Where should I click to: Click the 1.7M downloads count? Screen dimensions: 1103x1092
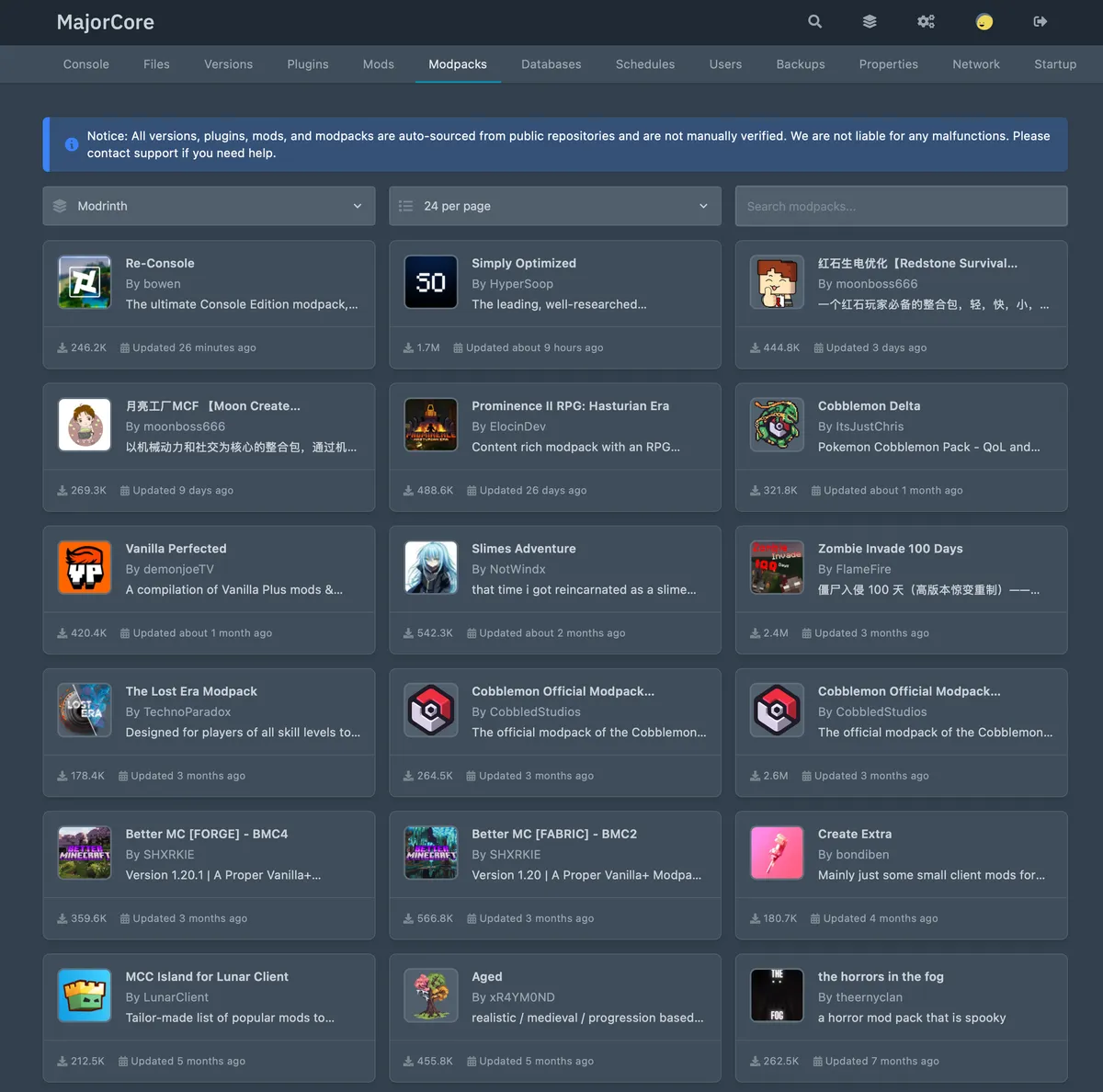click(x=422, y=347)
